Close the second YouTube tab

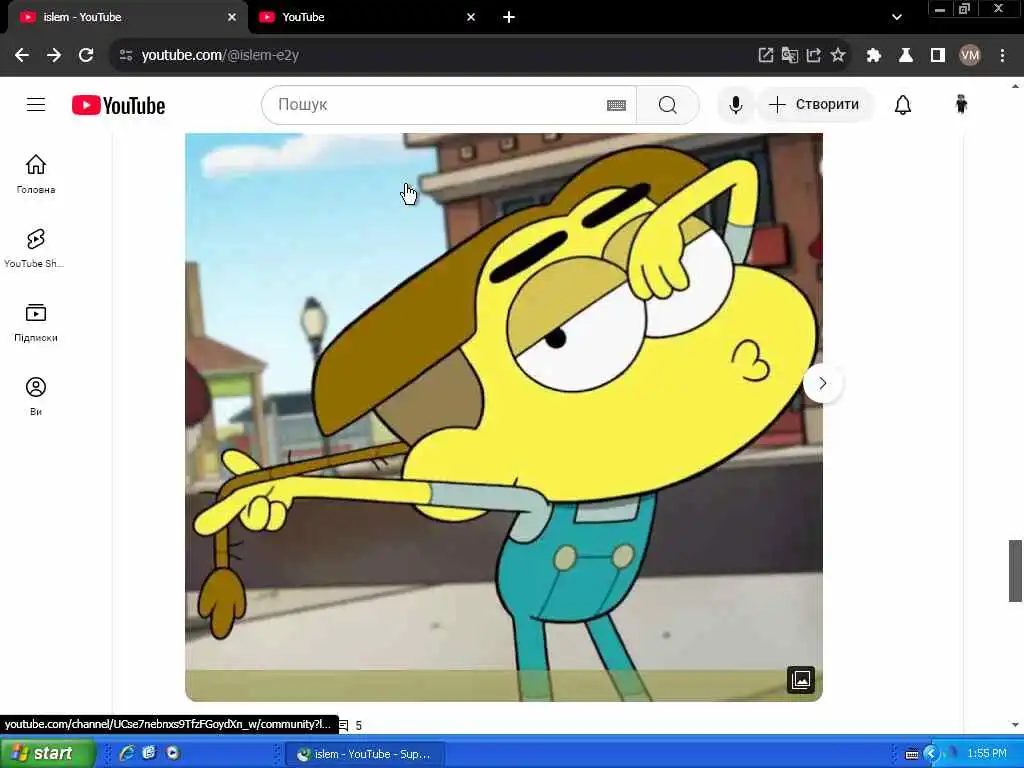(x=471, y=17)
